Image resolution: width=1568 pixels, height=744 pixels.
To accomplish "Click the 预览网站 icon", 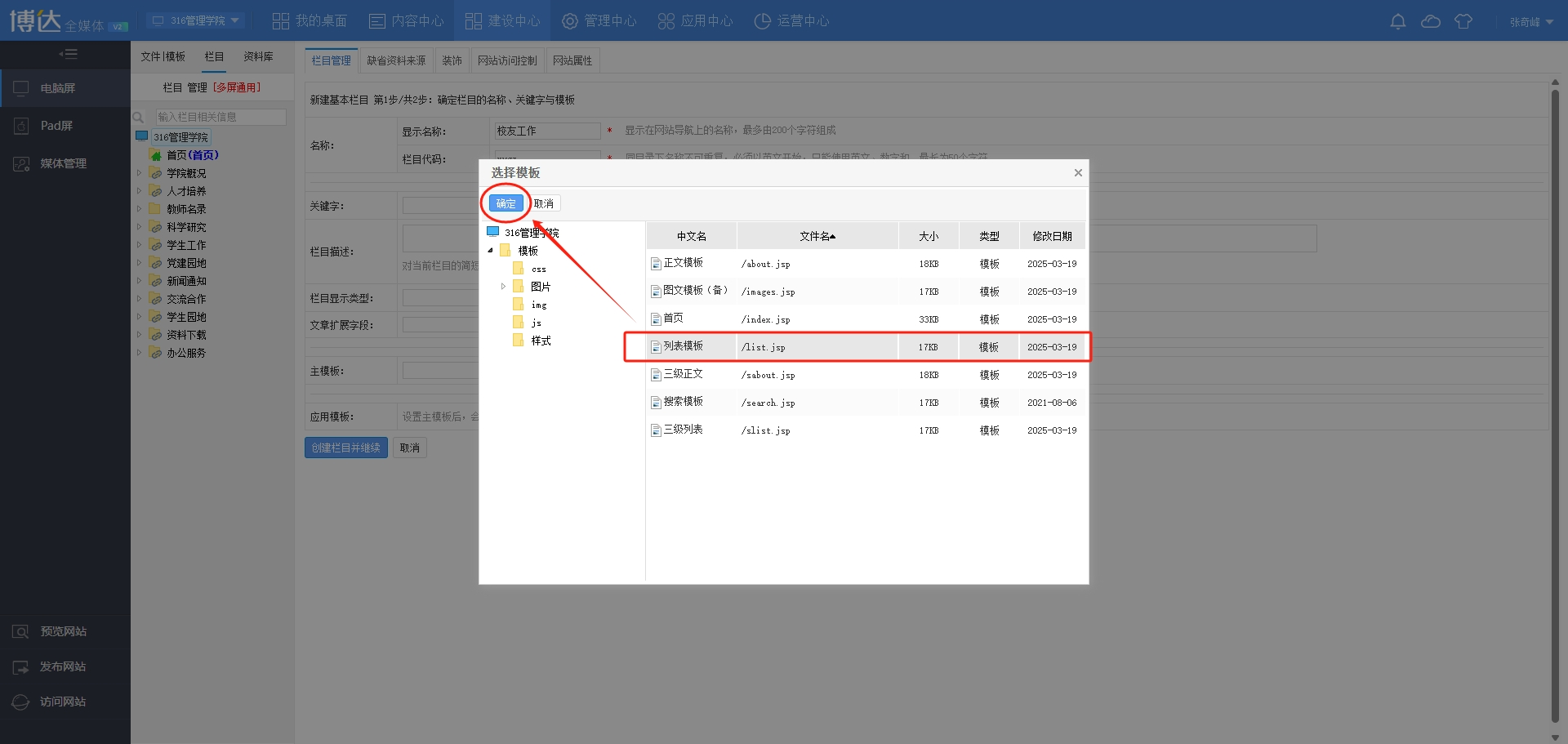I will 20,631.
